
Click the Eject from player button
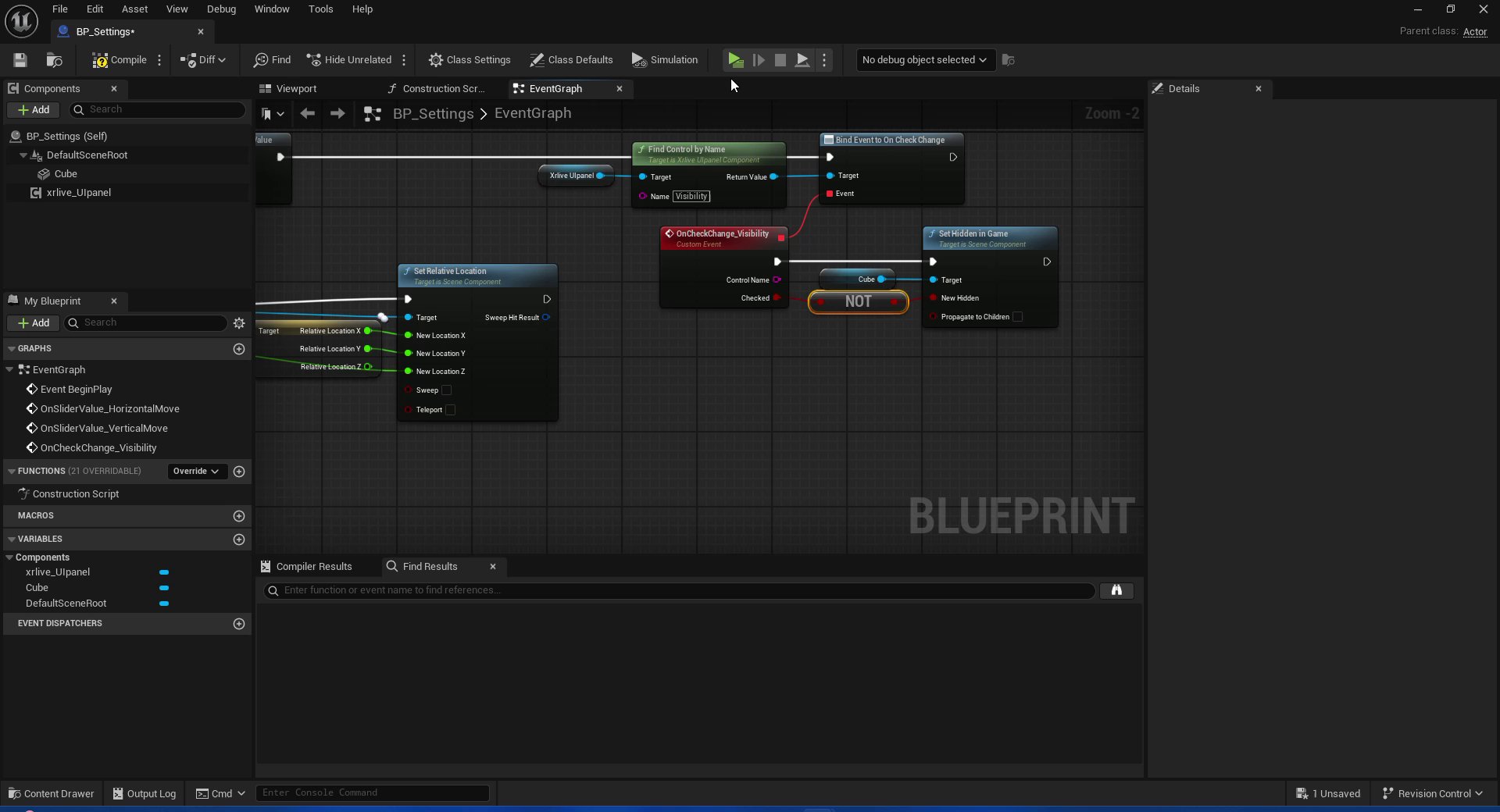click(x=802, y=60)
